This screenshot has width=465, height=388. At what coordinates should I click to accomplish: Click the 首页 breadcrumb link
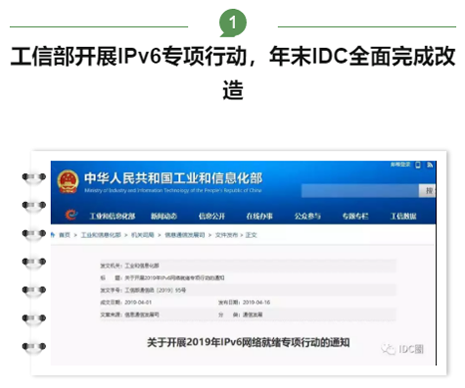(65, 235)
